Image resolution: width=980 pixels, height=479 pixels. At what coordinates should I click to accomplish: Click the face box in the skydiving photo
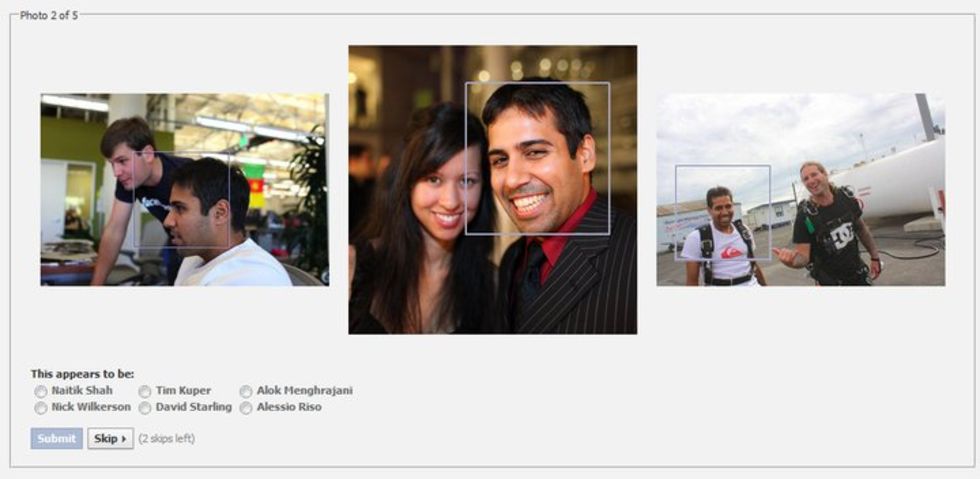click(722, 212)
